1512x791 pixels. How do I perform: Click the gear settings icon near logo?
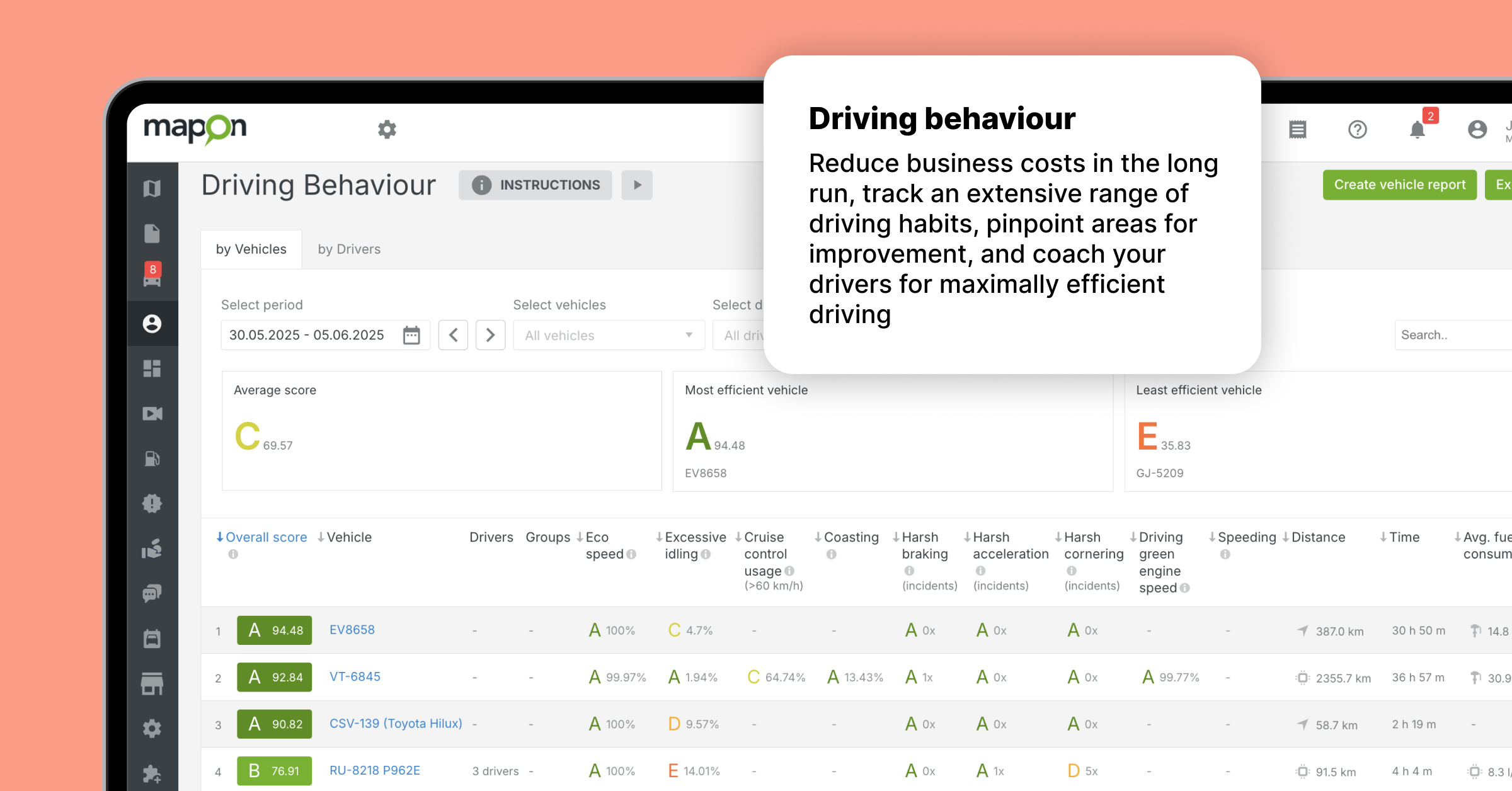click(387, 130)
